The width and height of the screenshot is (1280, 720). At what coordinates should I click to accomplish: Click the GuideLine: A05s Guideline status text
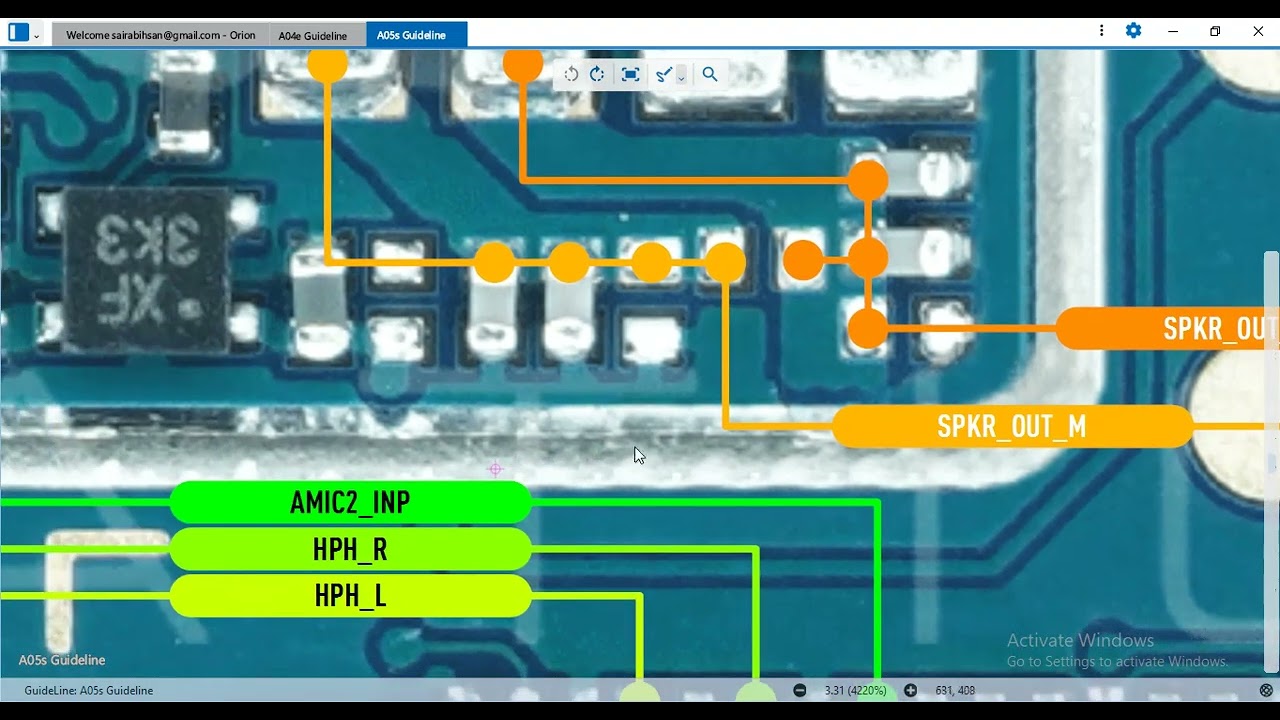pyautogui.click(x=89, y=690)
